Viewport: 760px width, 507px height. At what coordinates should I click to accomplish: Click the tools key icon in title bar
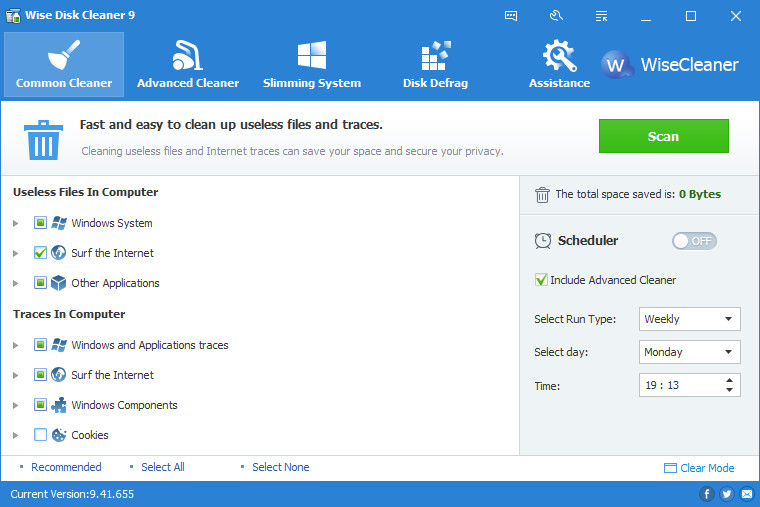tap(556, 16)
